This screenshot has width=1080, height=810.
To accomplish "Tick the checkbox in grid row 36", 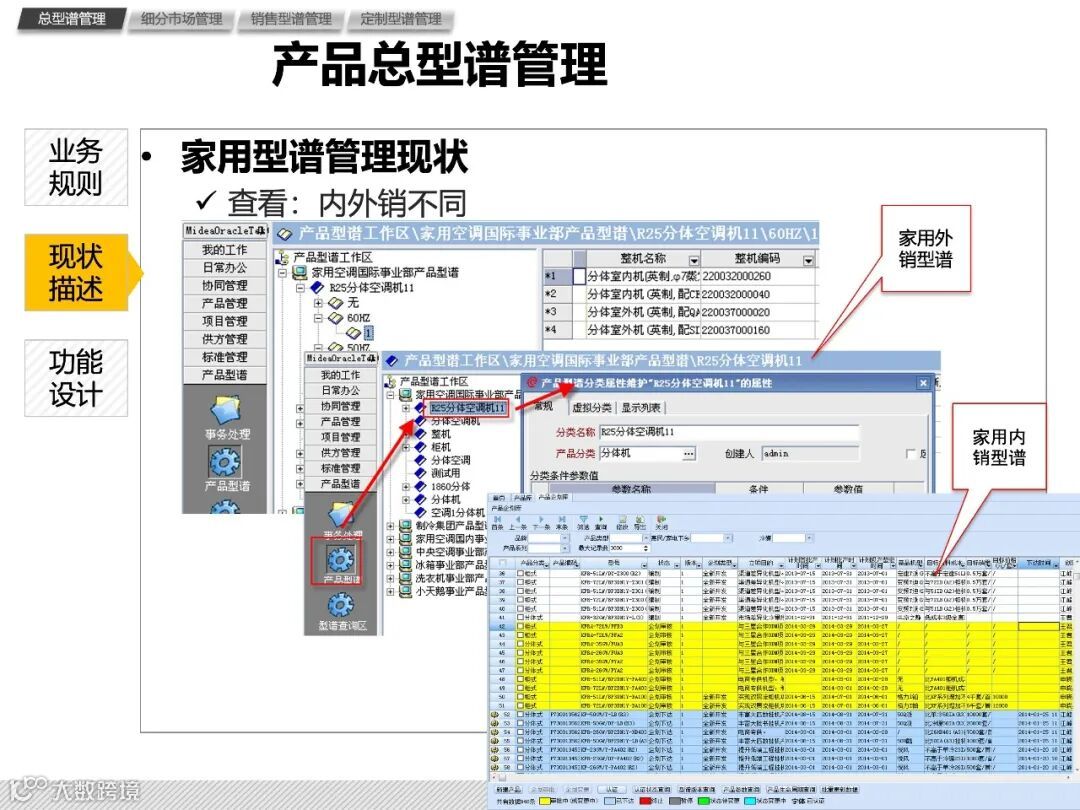I will click(520, 573).
